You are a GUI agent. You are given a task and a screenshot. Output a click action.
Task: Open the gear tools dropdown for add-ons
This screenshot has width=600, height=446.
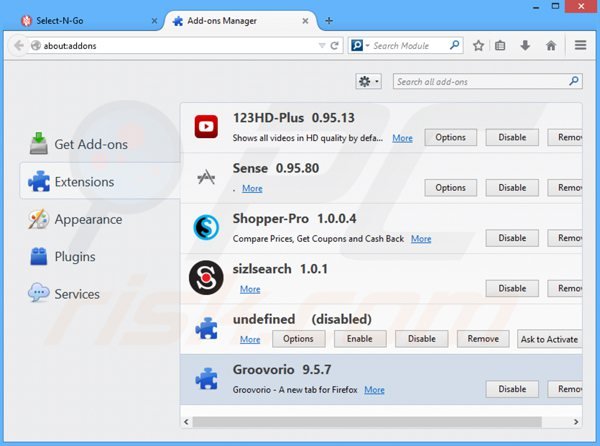pos(368,81)
